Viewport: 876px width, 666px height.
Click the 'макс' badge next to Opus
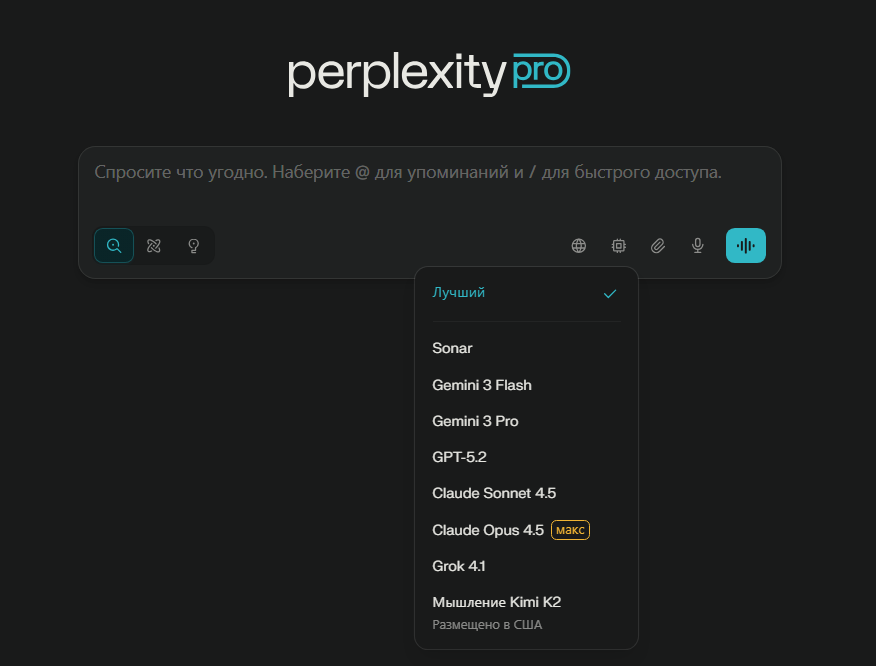coord(570,530)
